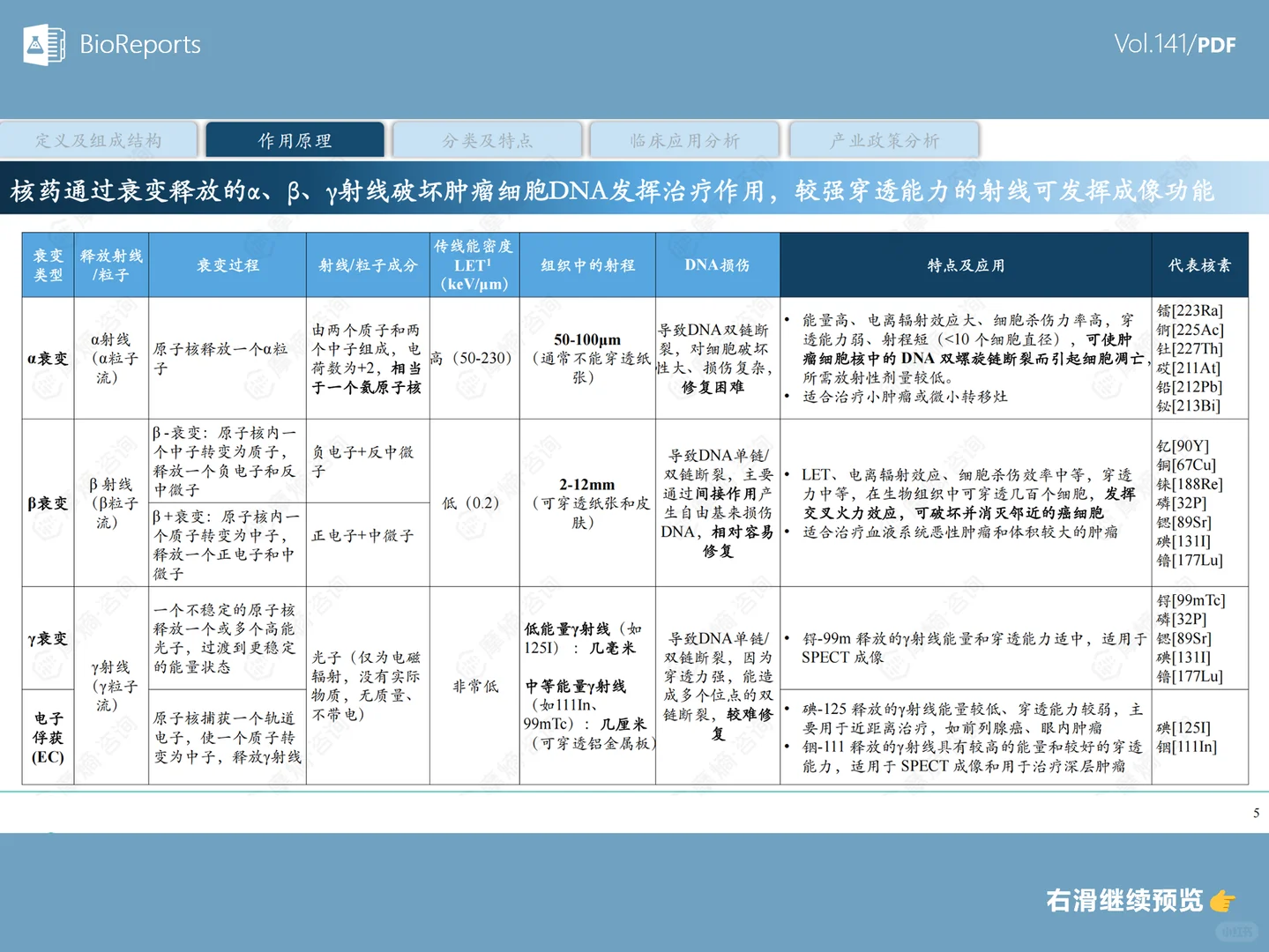Click the page number 5

coord(1255,814)
